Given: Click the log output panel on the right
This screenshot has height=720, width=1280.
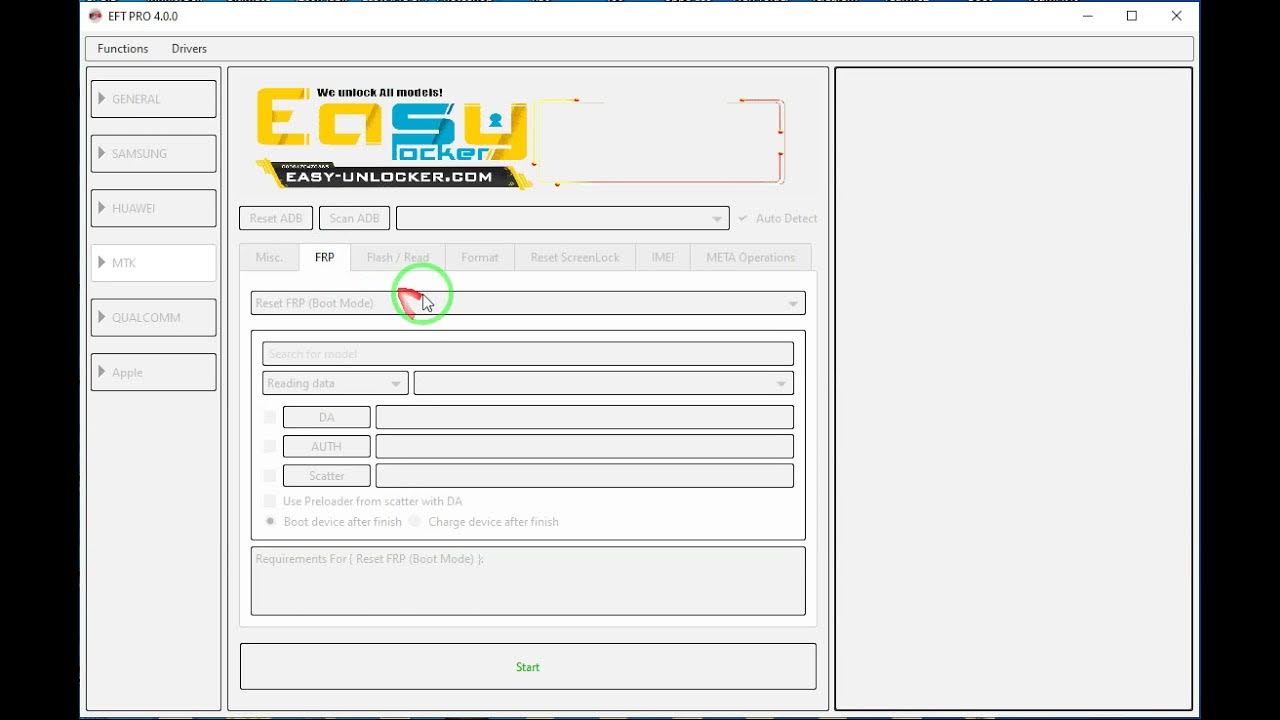Looking at the screenshot, I should pos(1014,389).
